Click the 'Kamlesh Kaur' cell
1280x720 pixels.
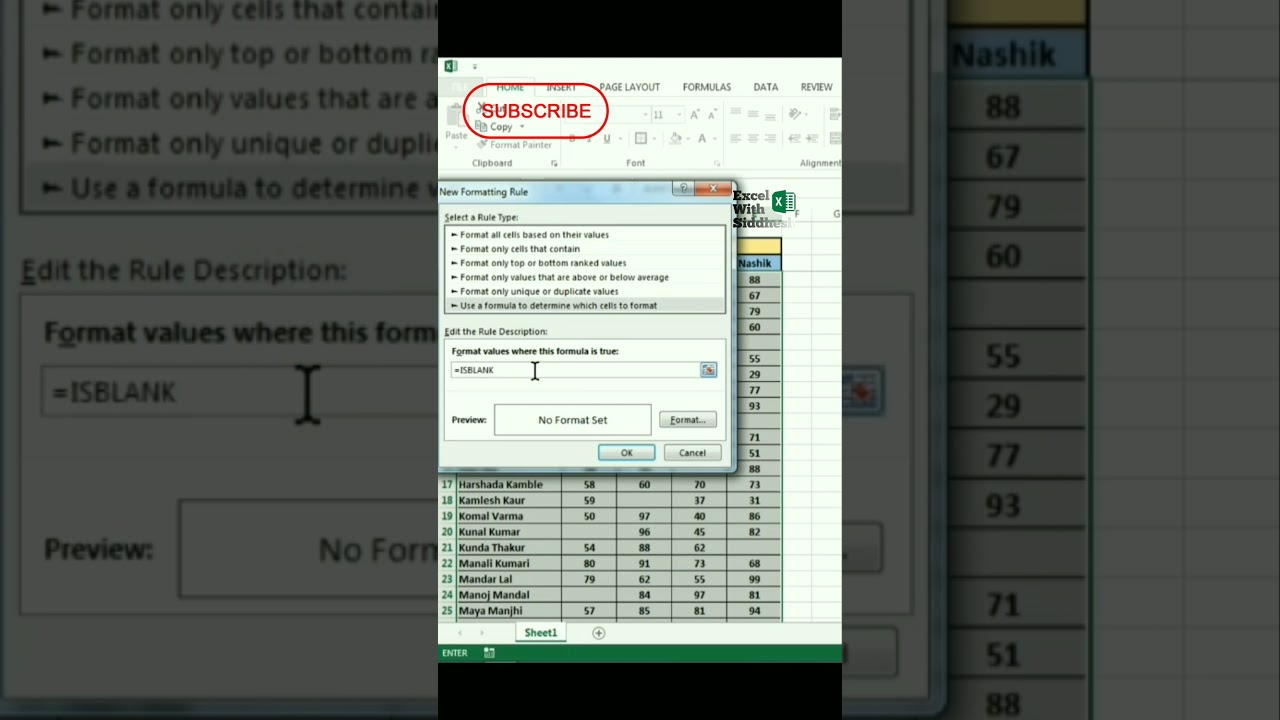pos(508,500)
